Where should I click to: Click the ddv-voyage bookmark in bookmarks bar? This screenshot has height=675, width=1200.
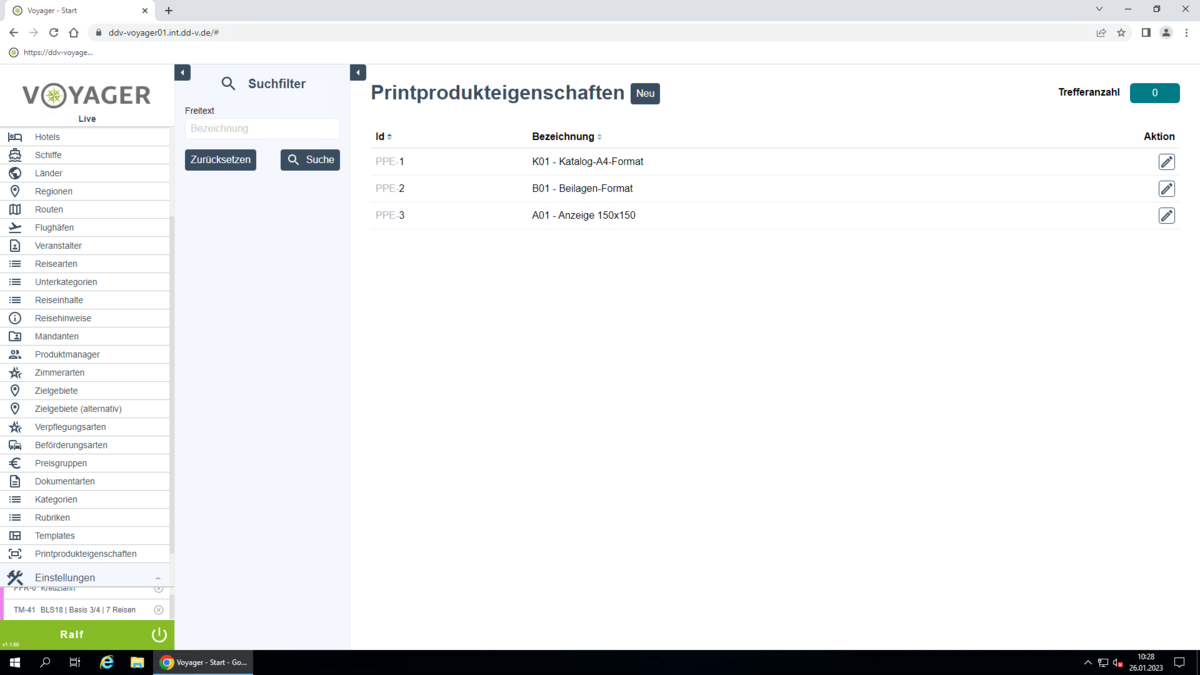pyautogui.click(x=51, y=52)
